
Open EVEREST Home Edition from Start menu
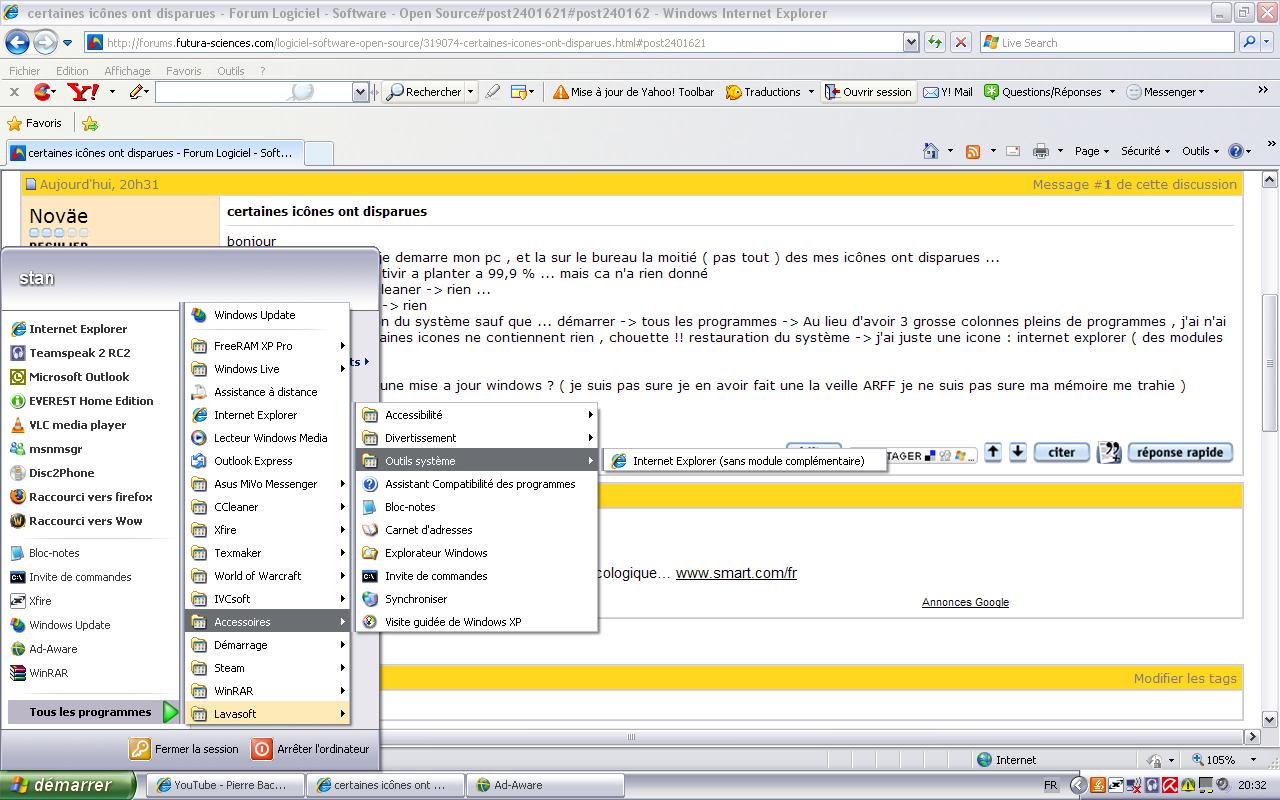81,401
